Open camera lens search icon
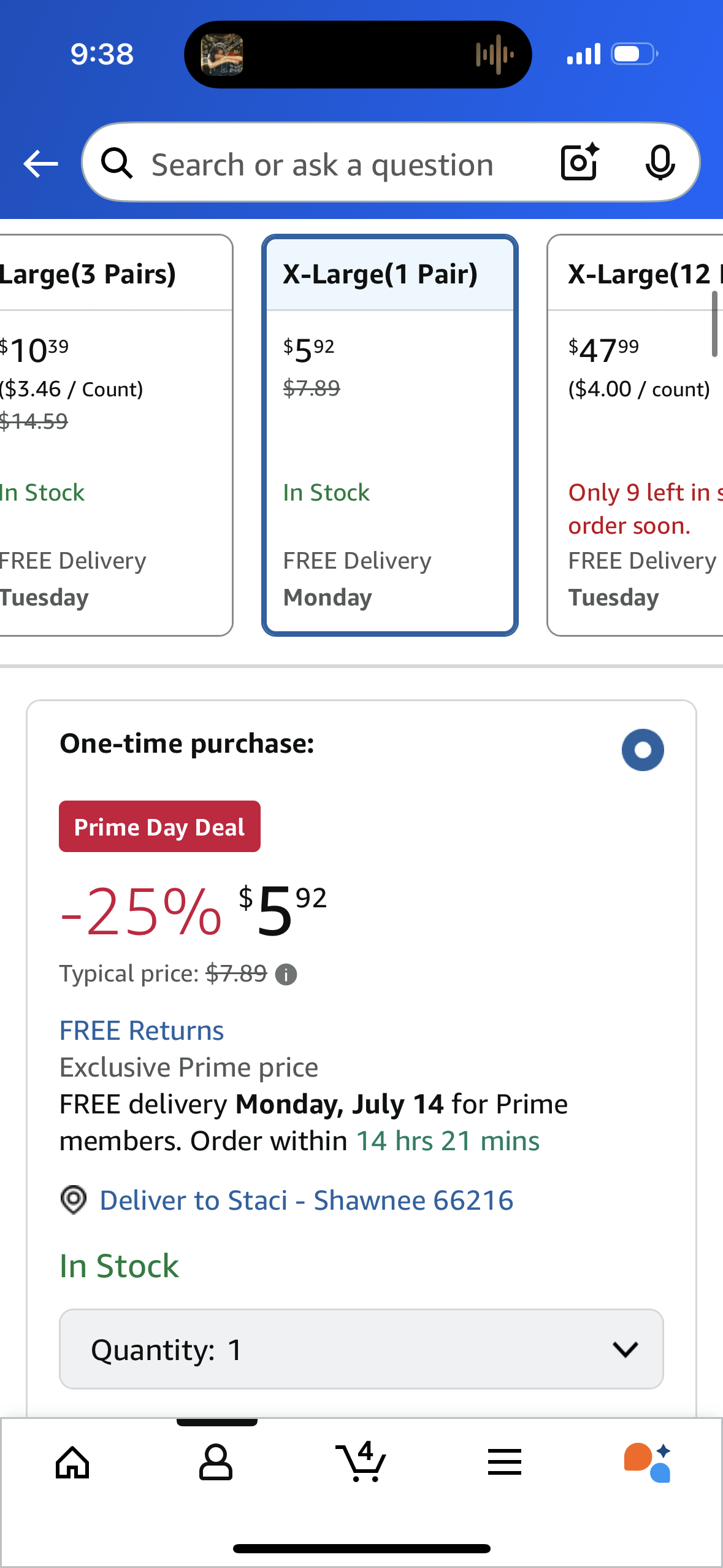723x1568 pixels. [580, 163]
